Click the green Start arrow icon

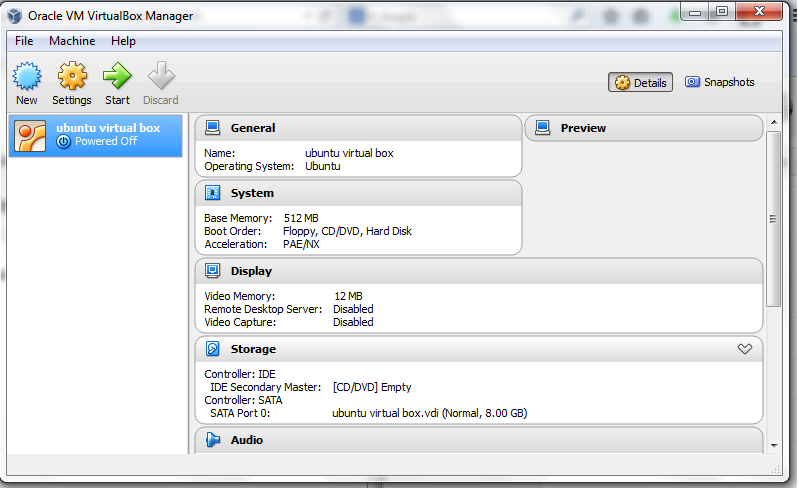[117, 76]
